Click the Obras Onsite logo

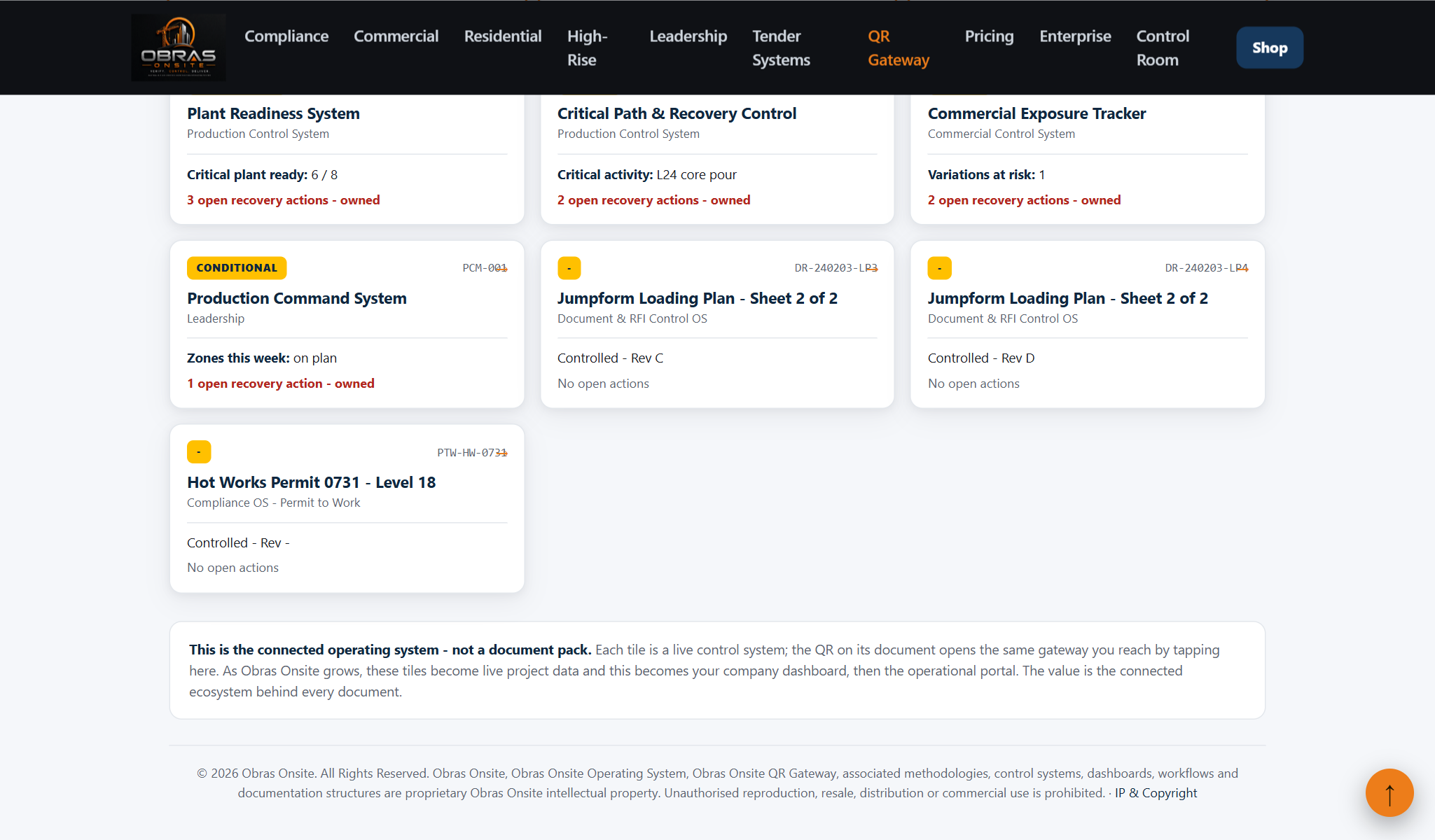click(x=179, y=48)
